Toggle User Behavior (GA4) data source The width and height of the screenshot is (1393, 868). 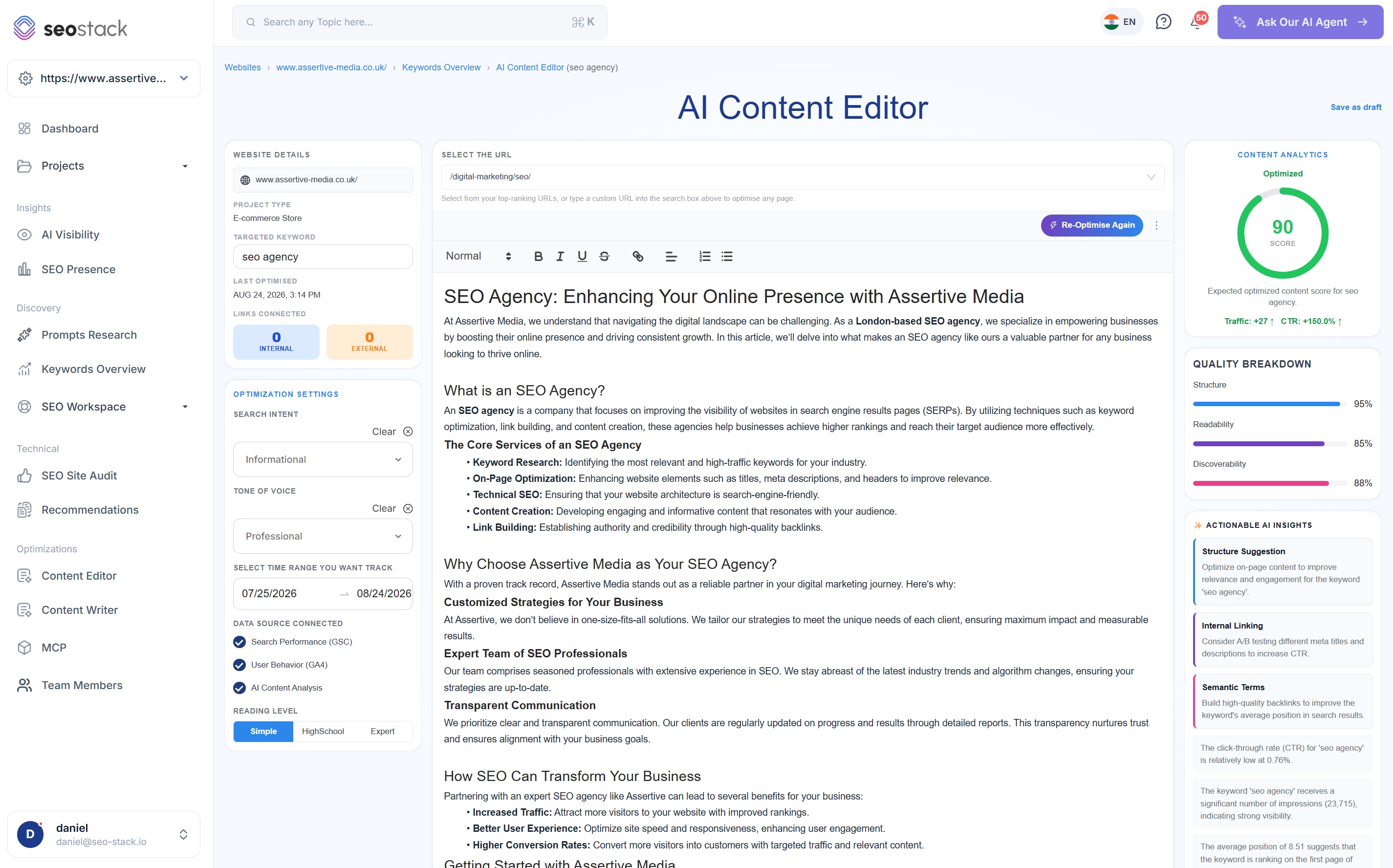[x=239, y=665]
